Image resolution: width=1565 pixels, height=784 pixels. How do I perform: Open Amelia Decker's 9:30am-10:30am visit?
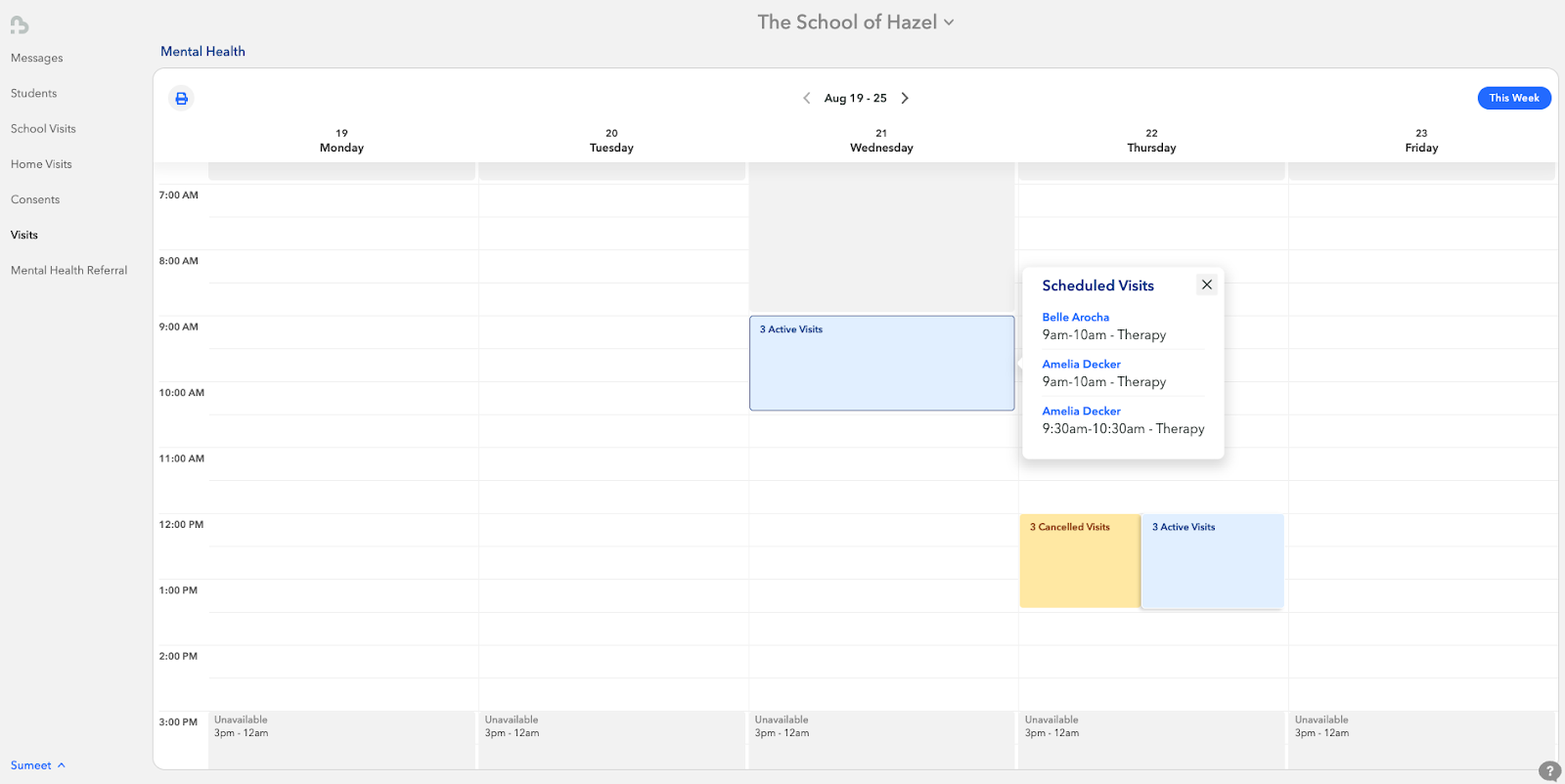(1081, 412)
